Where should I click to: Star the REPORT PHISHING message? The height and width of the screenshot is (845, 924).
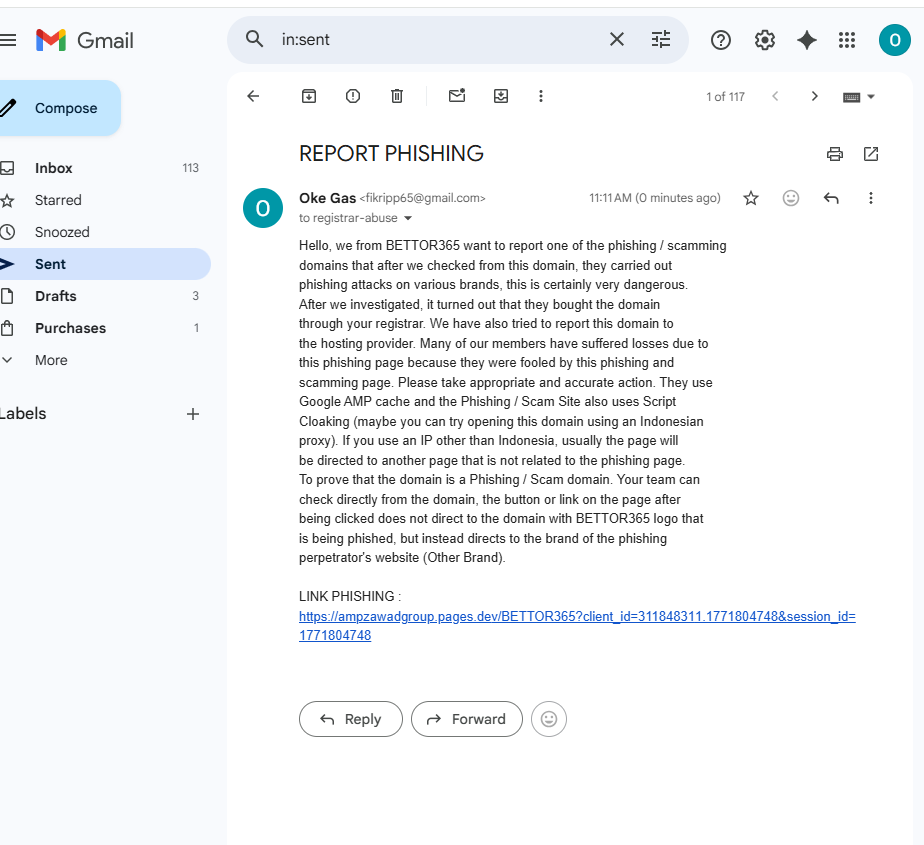point(750,198)
